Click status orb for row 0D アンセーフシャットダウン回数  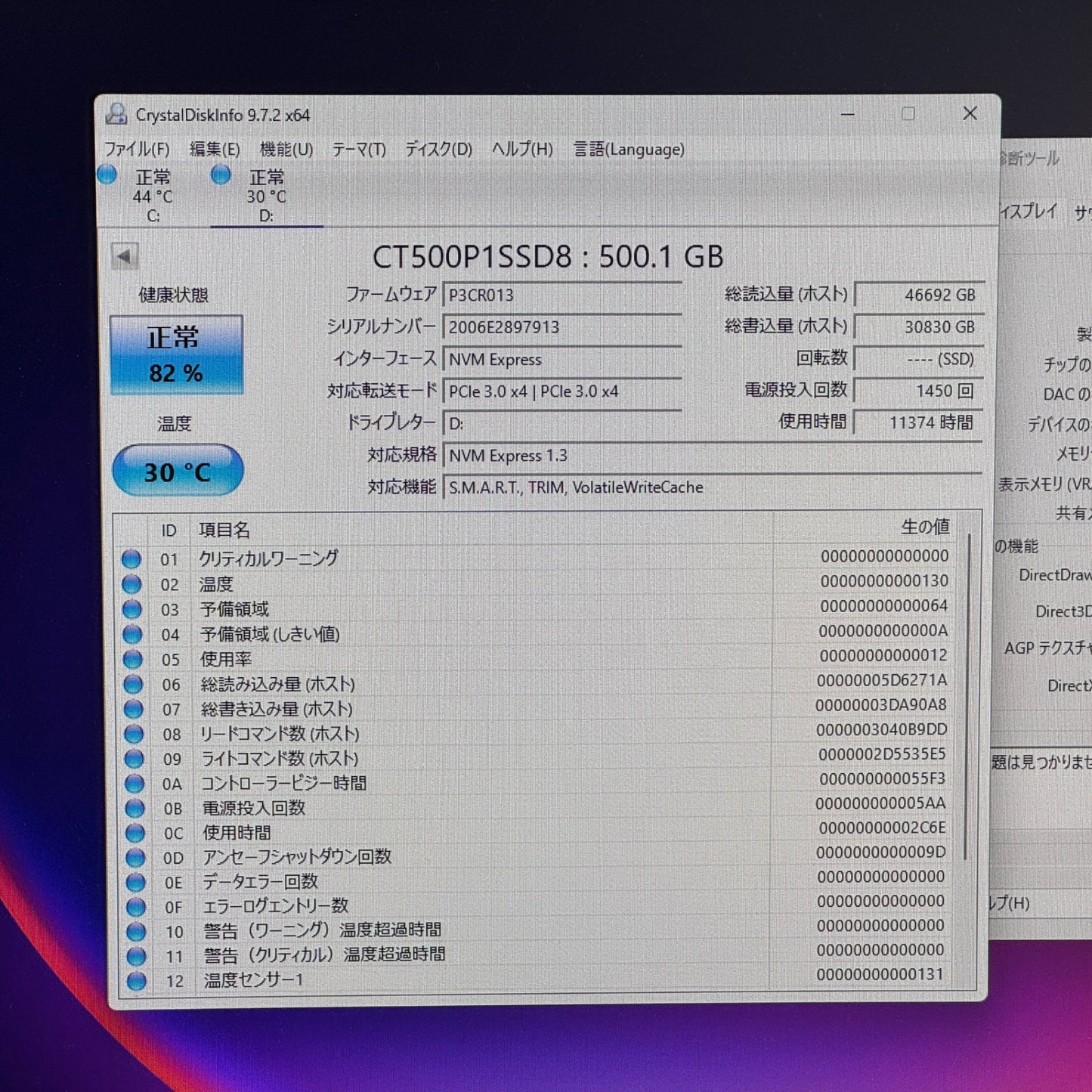pyautogui.click(x=135, y=857)
